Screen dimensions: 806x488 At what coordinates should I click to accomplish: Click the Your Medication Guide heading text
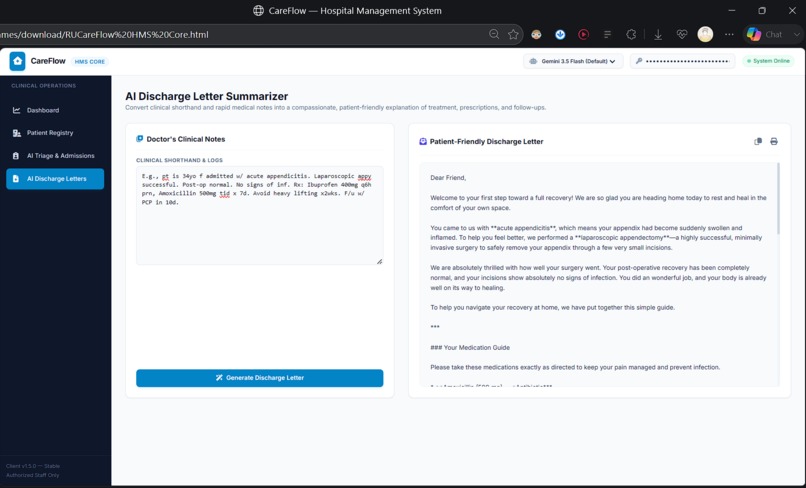pyautogui.click(x=470, y=348)
